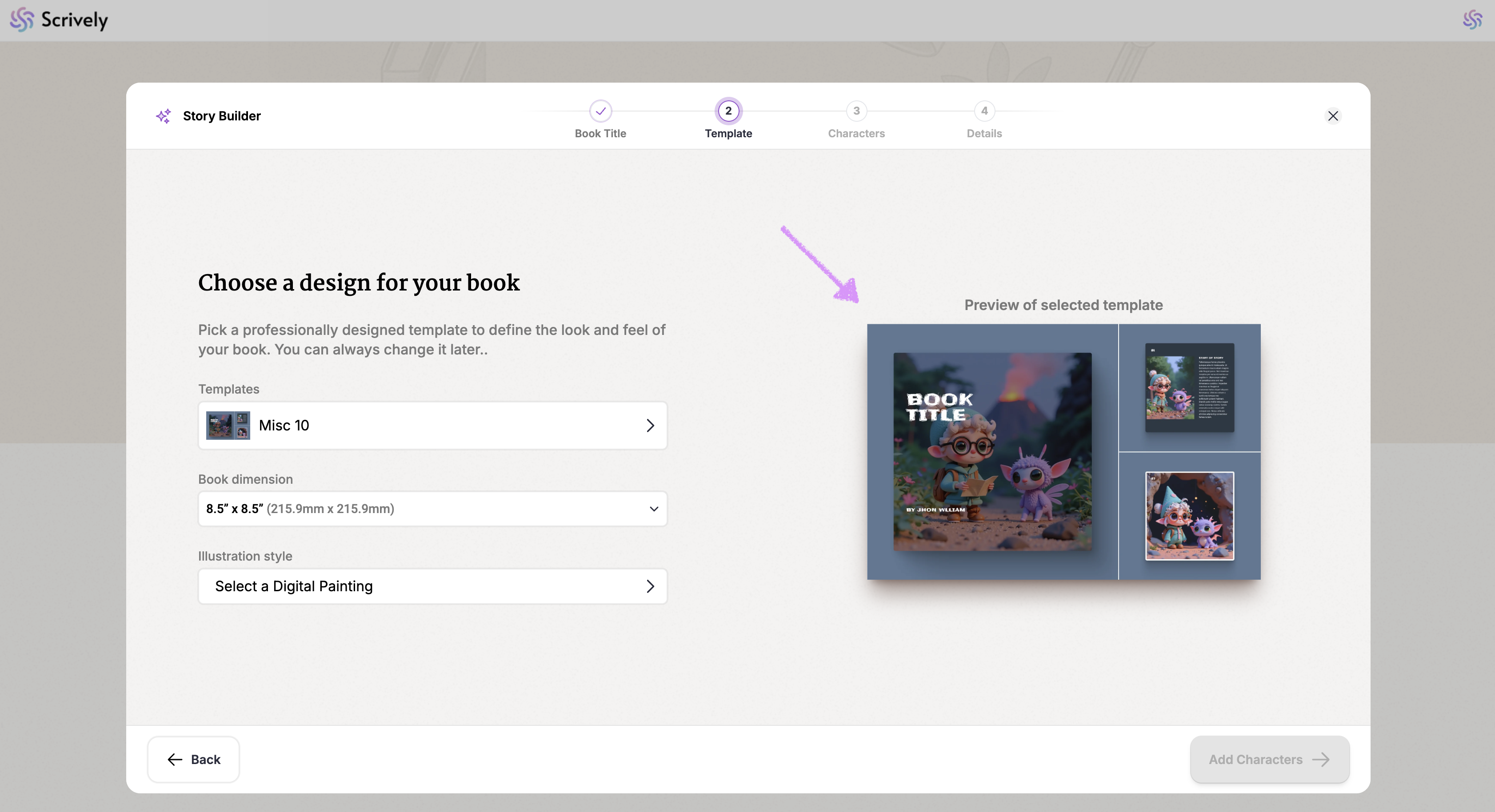Click the step 3 Characters circle
1495x812 pixels.
(x=856, y=111)
